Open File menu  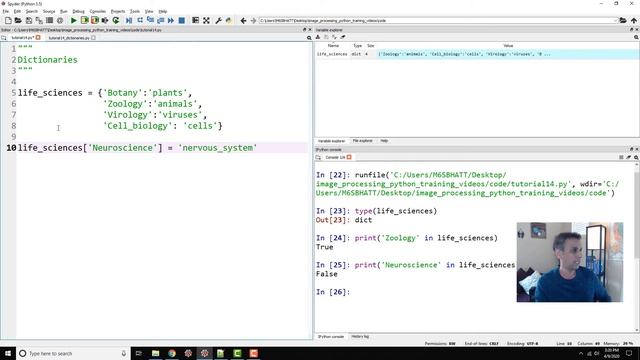(x=5, y=11)
